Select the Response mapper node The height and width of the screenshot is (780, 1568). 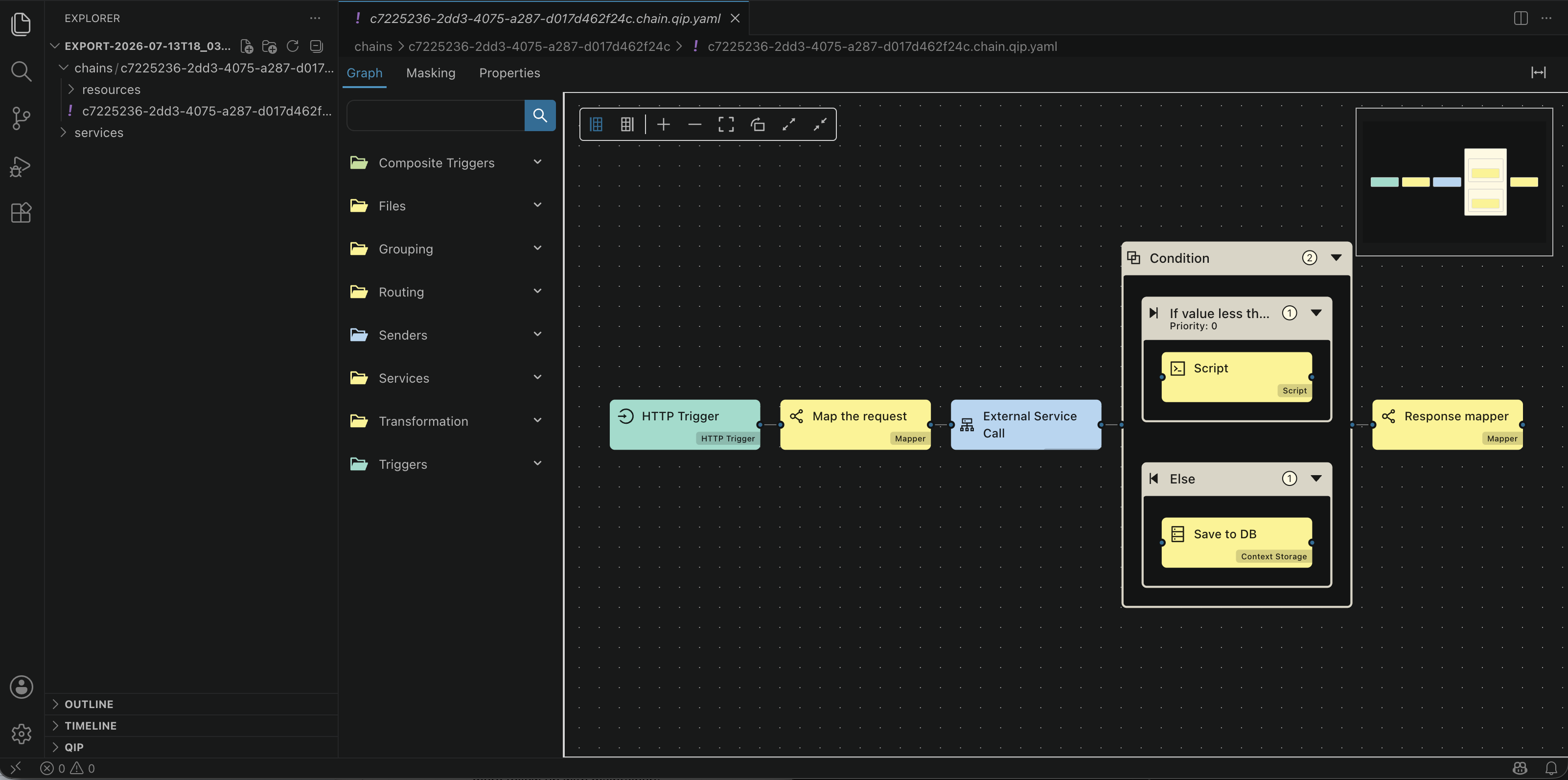1448,425
